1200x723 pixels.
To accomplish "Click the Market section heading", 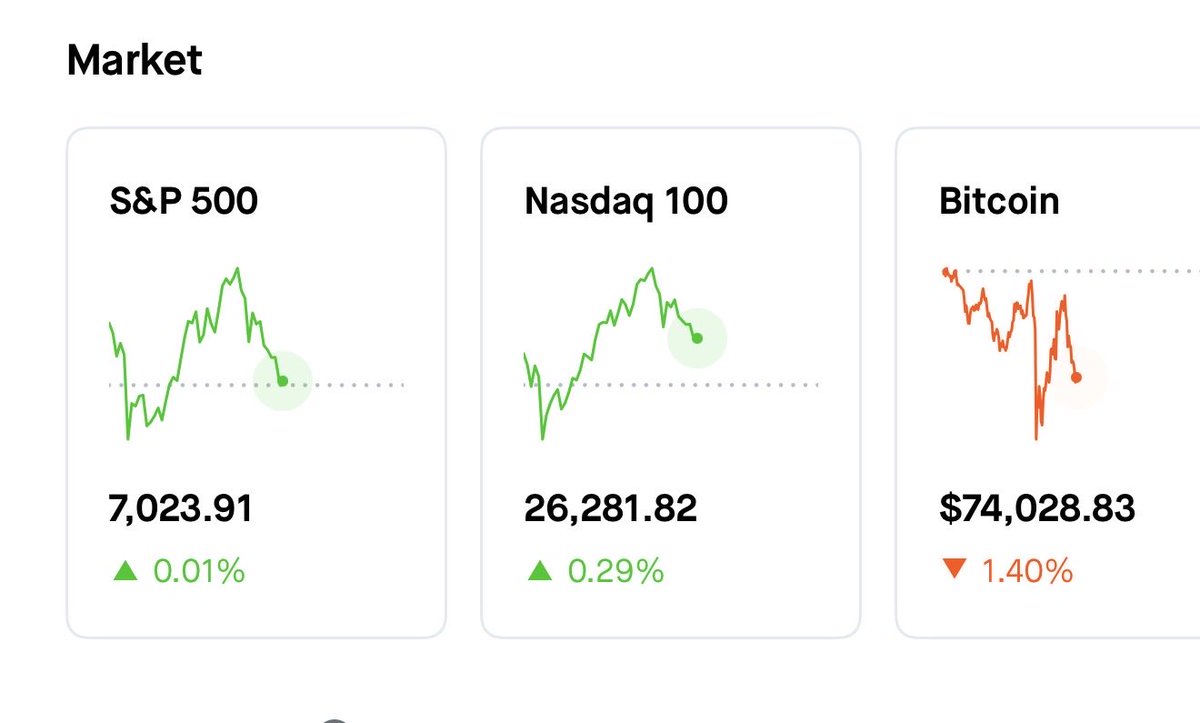I will click(x=134, y=61).
